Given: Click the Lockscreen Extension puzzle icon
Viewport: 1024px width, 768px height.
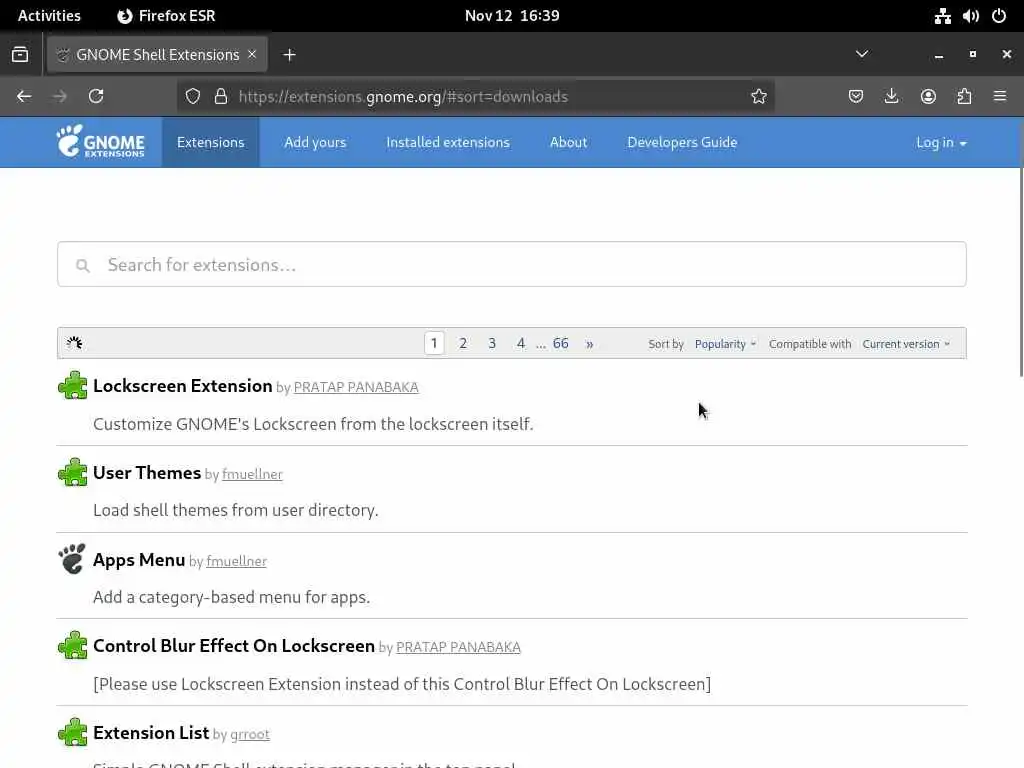Looking at the screenshot, I should click(72, 386).
